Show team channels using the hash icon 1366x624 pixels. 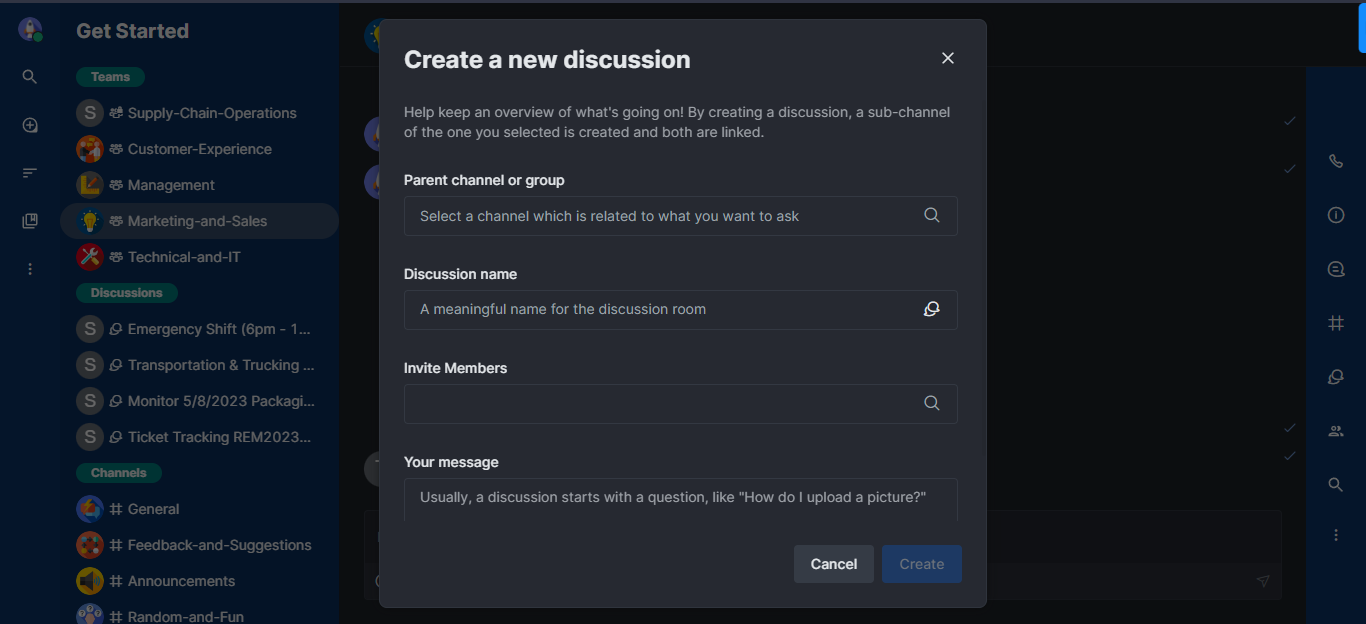coord(1335,323)
